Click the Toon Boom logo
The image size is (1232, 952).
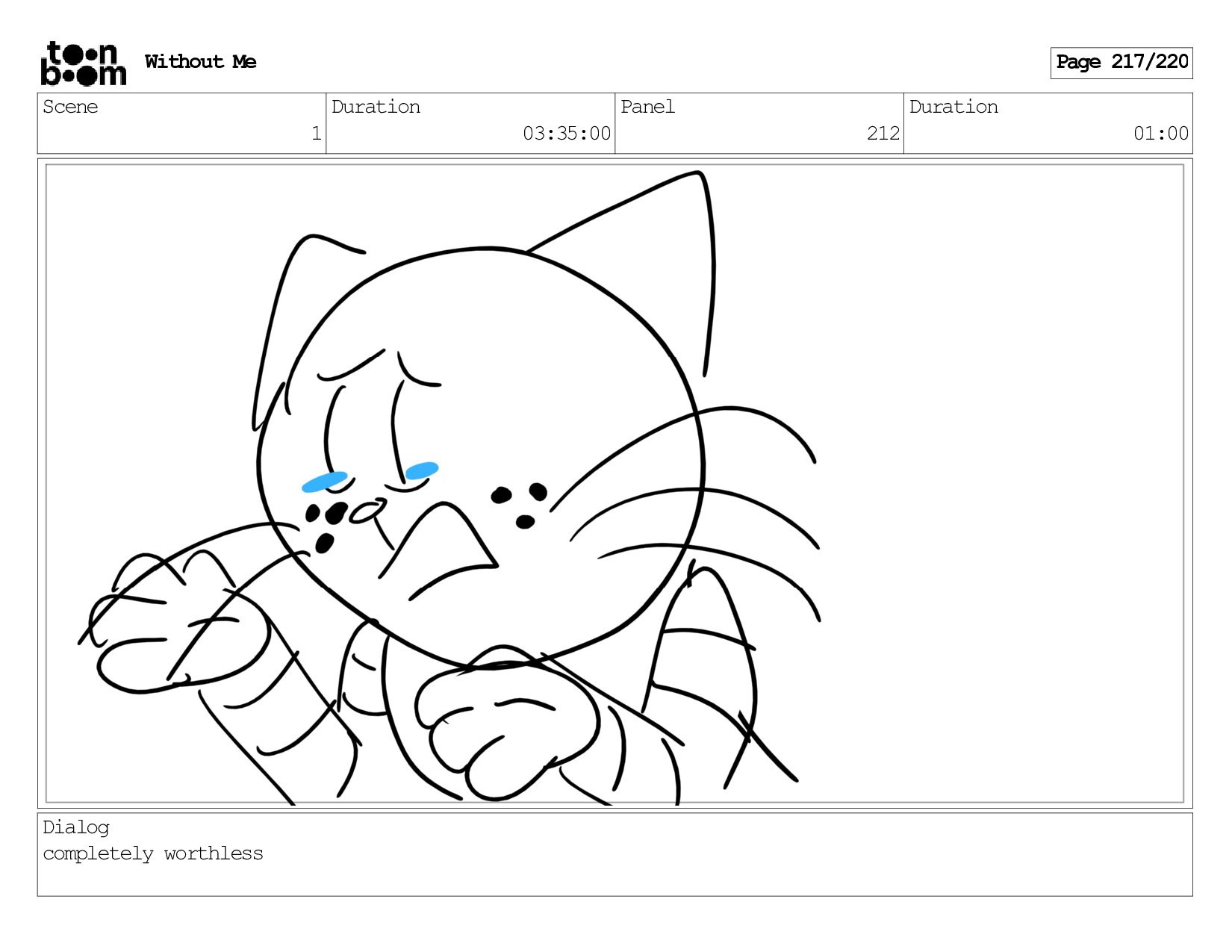pos(83,63)
